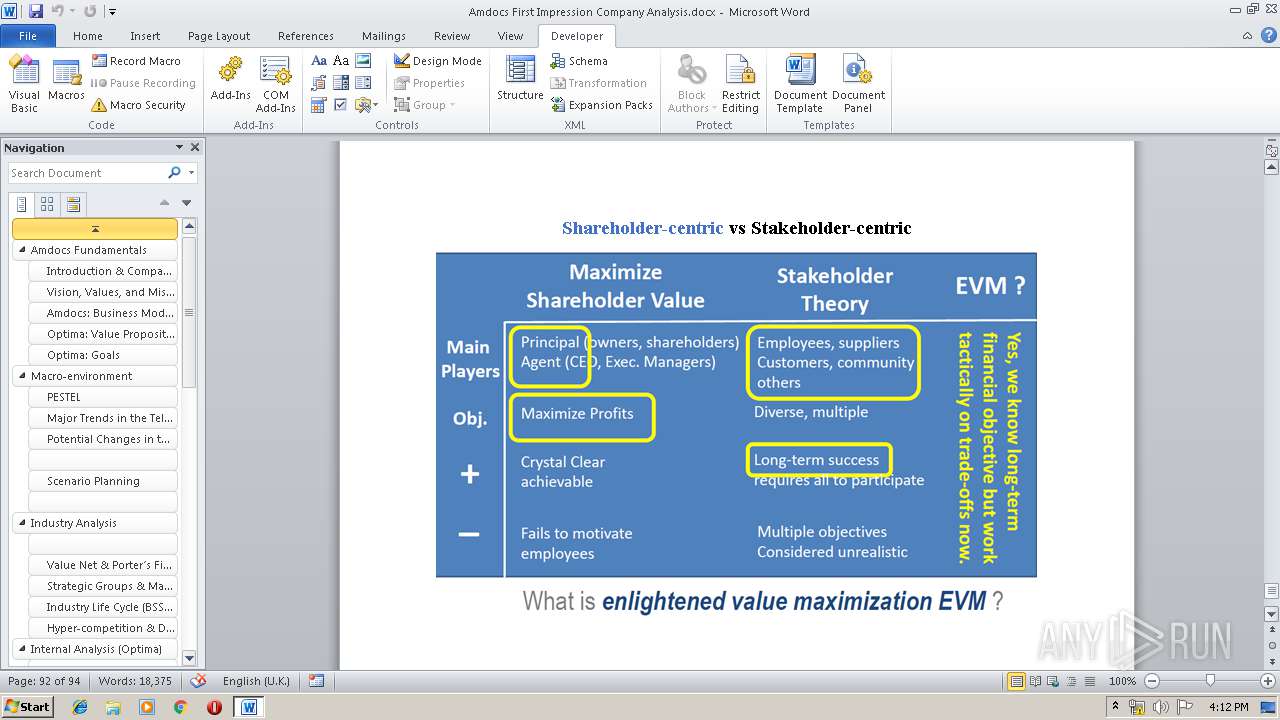Screen dimensions: 1280x720
Task: Open the Page Layout tab
Action: click(219, 36)
